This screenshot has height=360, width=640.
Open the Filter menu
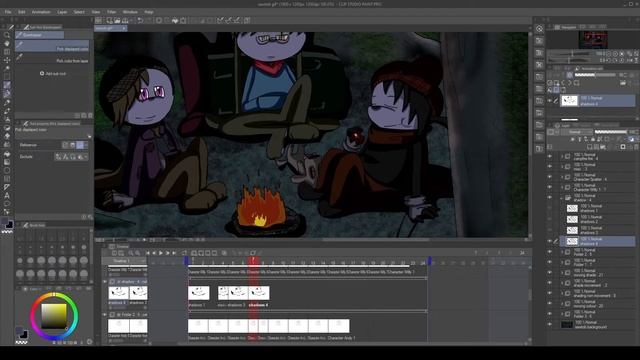pos(111,12)
